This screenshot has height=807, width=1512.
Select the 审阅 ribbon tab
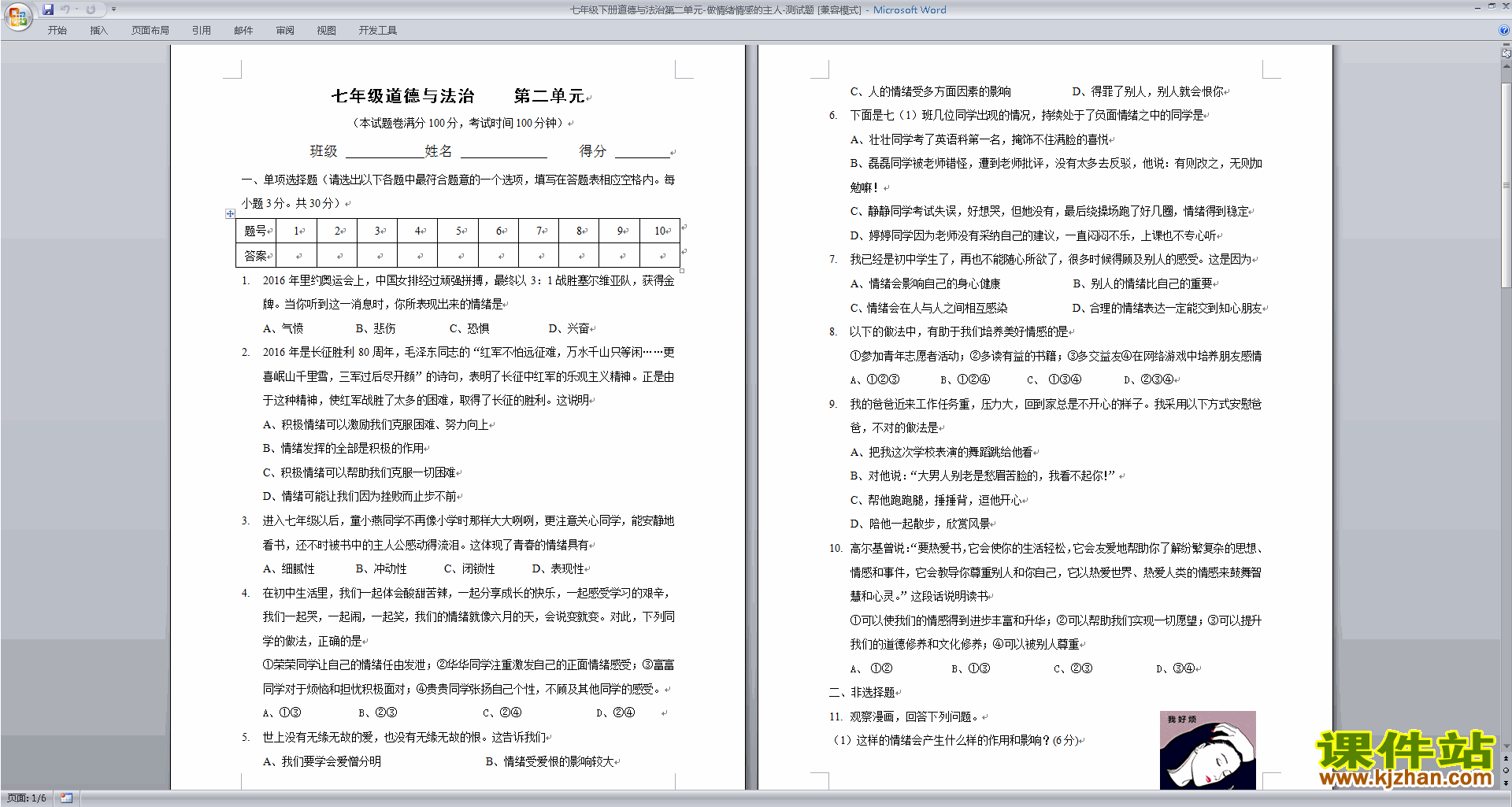pyautogui.click(x=285, y=31)
